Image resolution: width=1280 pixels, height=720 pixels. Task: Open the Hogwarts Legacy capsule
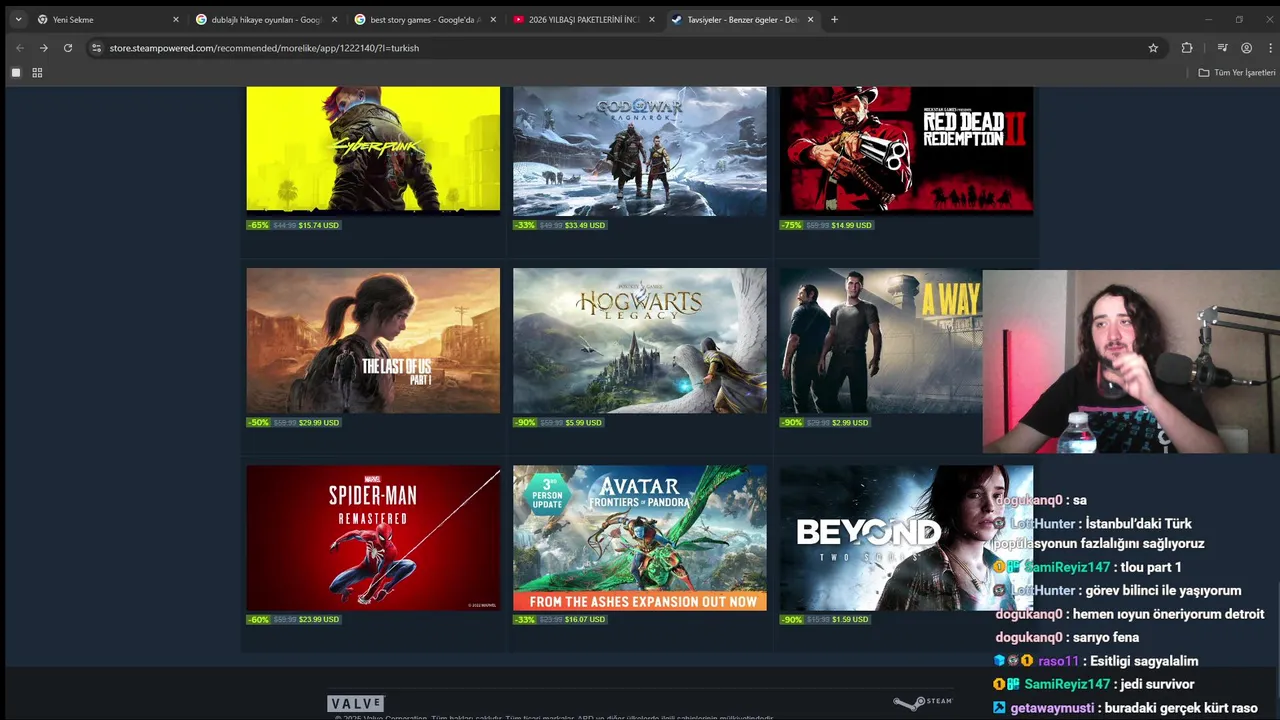[x=640, y=341]
